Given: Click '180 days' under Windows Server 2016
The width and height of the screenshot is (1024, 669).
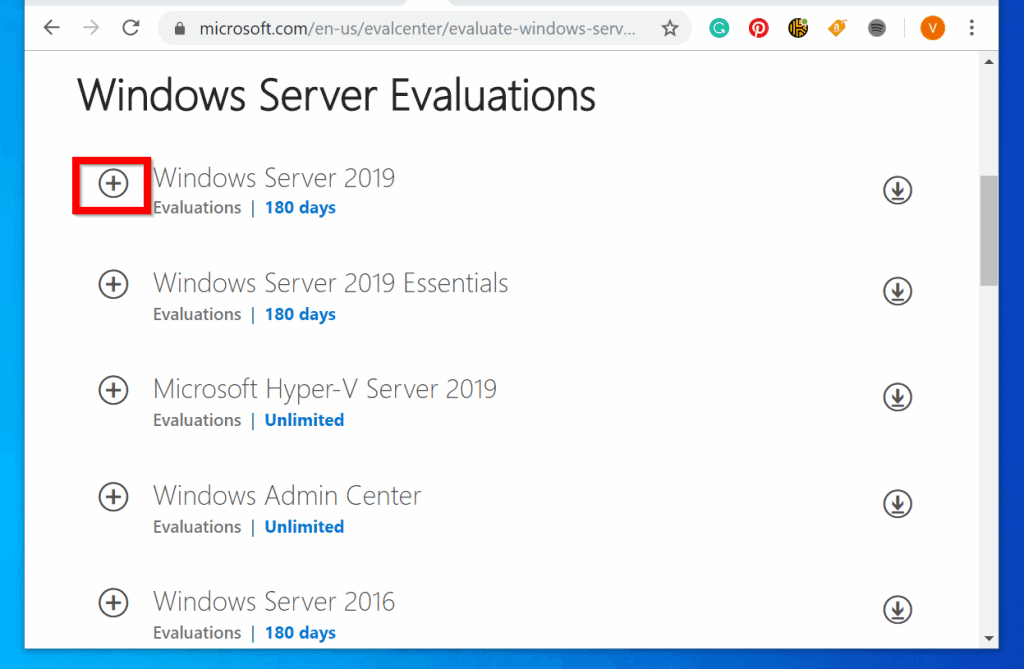Looking at the screenshot, I should [x=300, y=632].
